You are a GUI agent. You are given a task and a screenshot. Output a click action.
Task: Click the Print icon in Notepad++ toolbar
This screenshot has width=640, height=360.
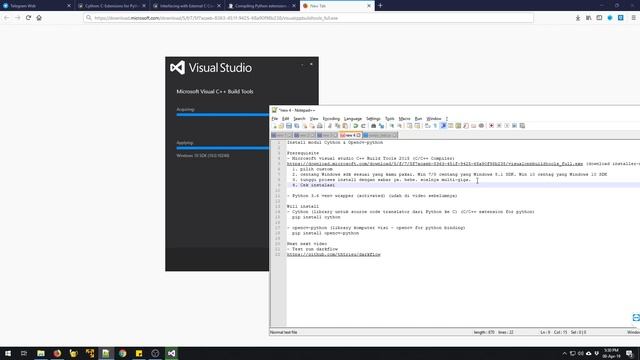(320, 126)
